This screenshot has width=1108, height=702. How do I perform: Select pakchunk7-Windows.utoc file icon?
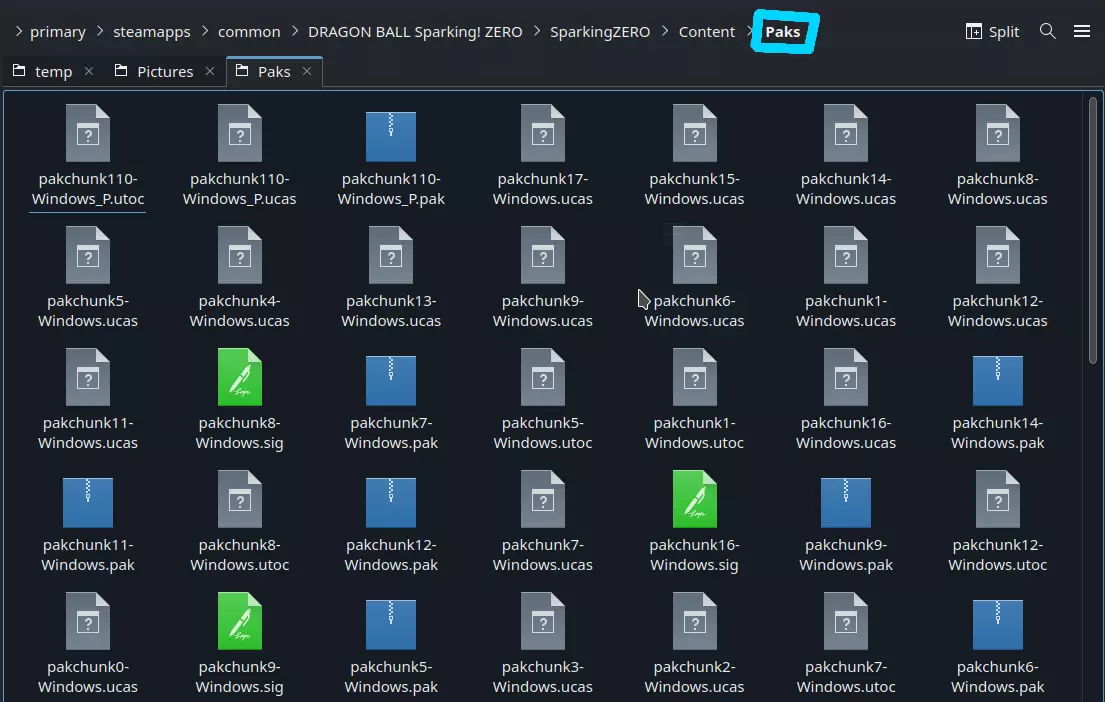tap(846, 621)
